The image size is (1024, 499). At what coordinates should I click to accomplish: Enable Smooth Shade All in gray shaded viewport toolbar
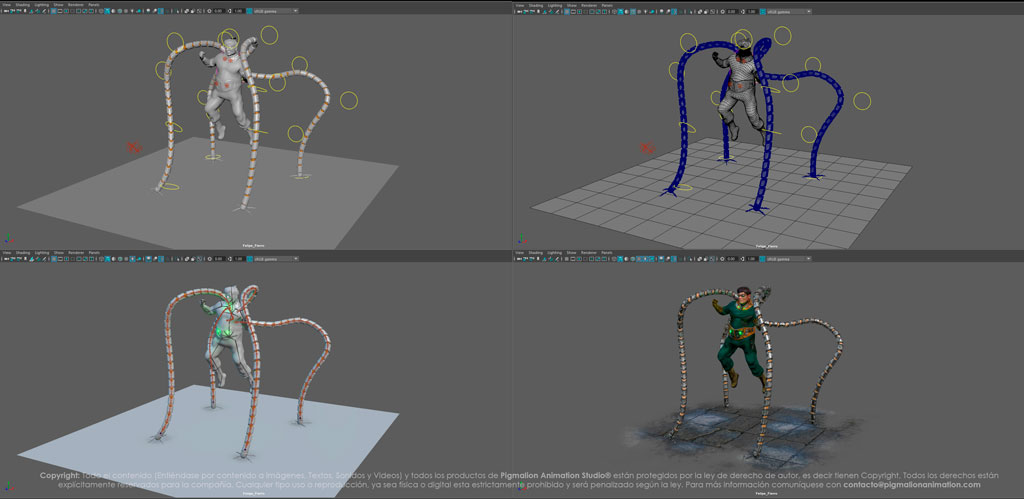pyautogui.click(x=106, y=11)
